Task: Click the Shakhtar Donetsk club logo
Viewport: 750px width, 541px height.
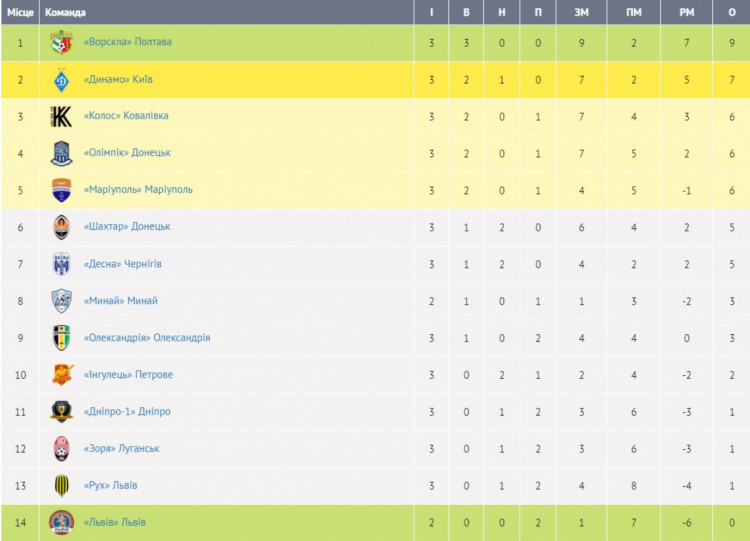Action: pyautogui.click(x=61, y=227)
